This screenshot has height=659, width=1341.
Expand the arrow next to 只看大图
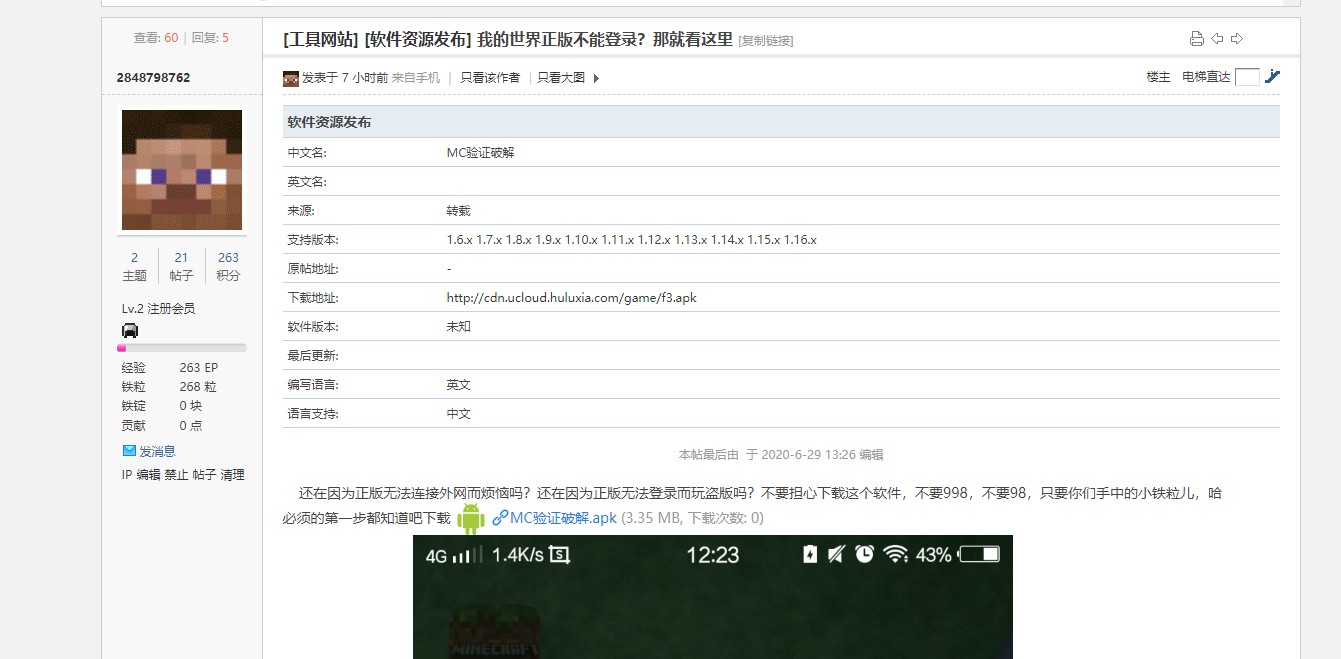coord(596,78)
